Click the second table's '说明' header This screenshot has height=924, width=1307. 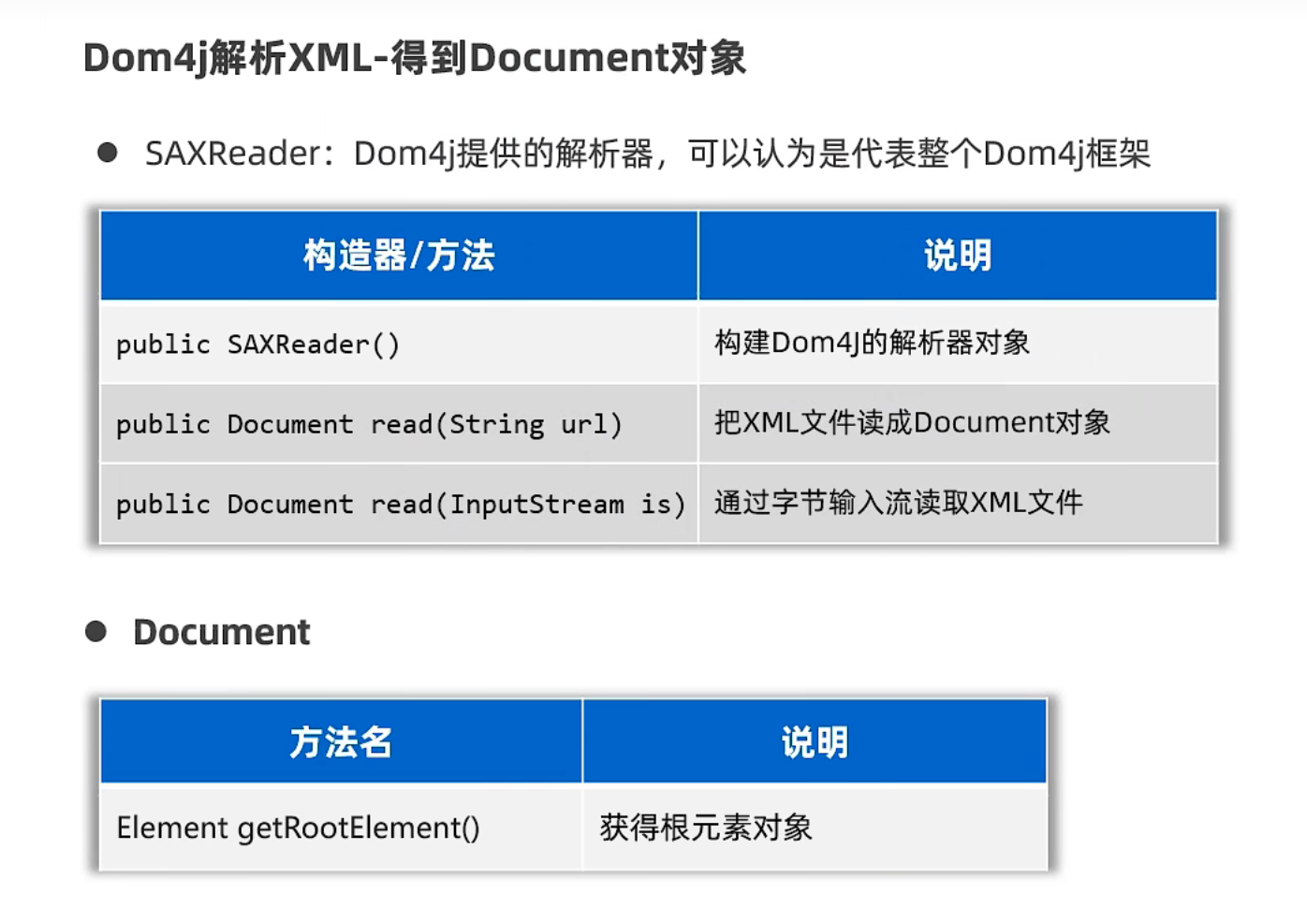click(815, 741)
